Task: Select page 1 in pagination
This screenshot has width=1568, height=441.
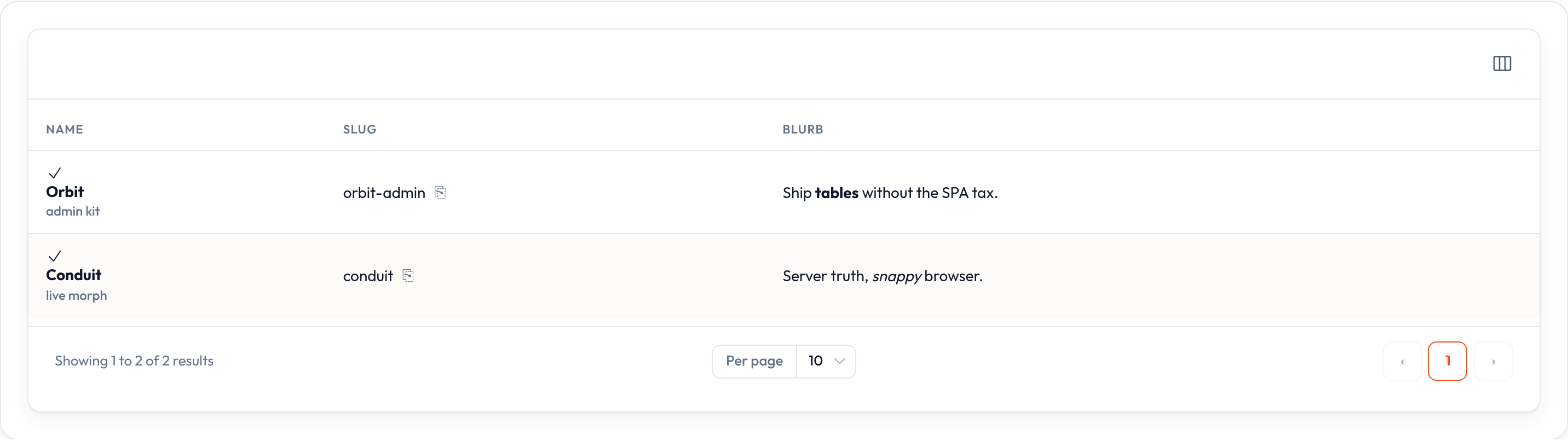Action: pyautogui.click(x=1448, y=362)
